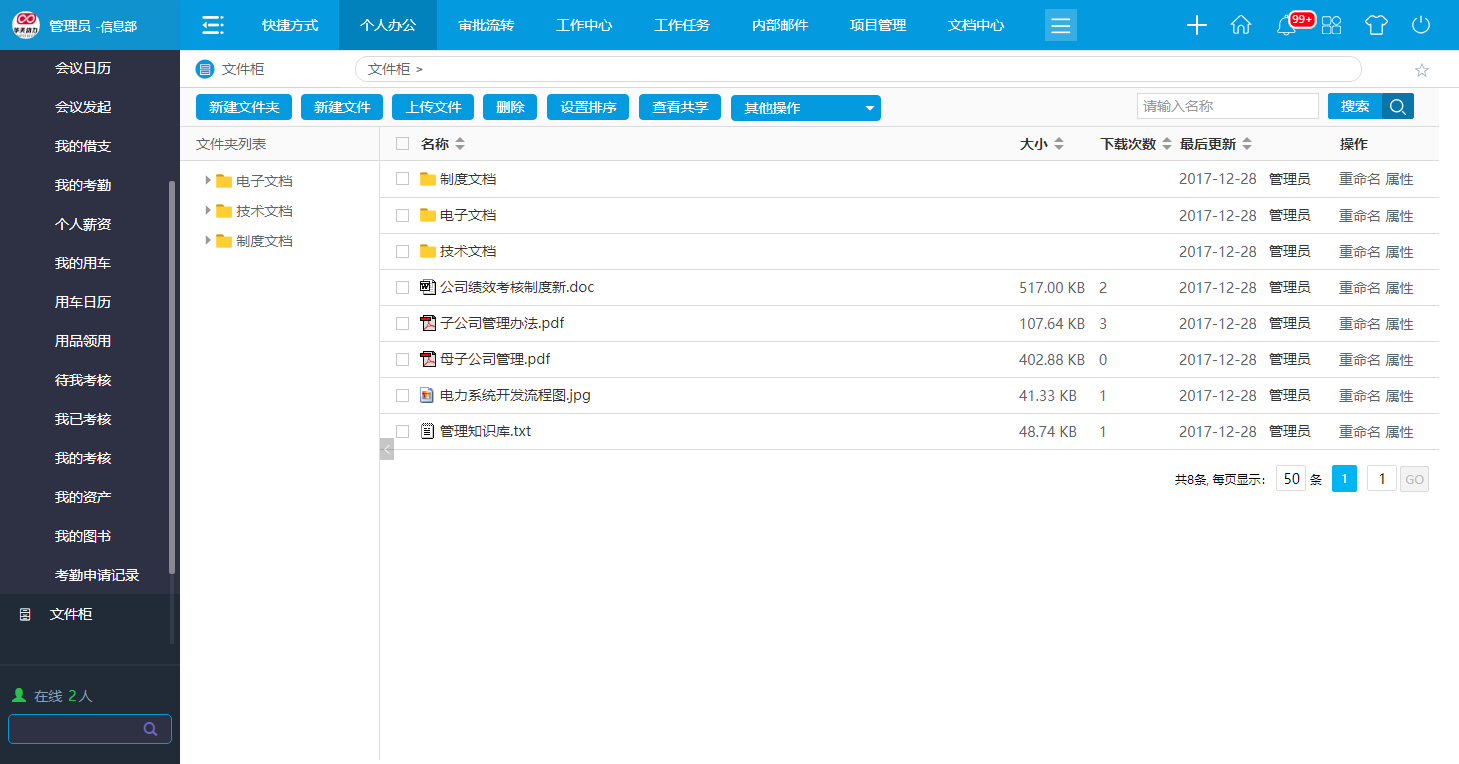
Task: Click the star favorite icon
Action: pos(1422,70)
